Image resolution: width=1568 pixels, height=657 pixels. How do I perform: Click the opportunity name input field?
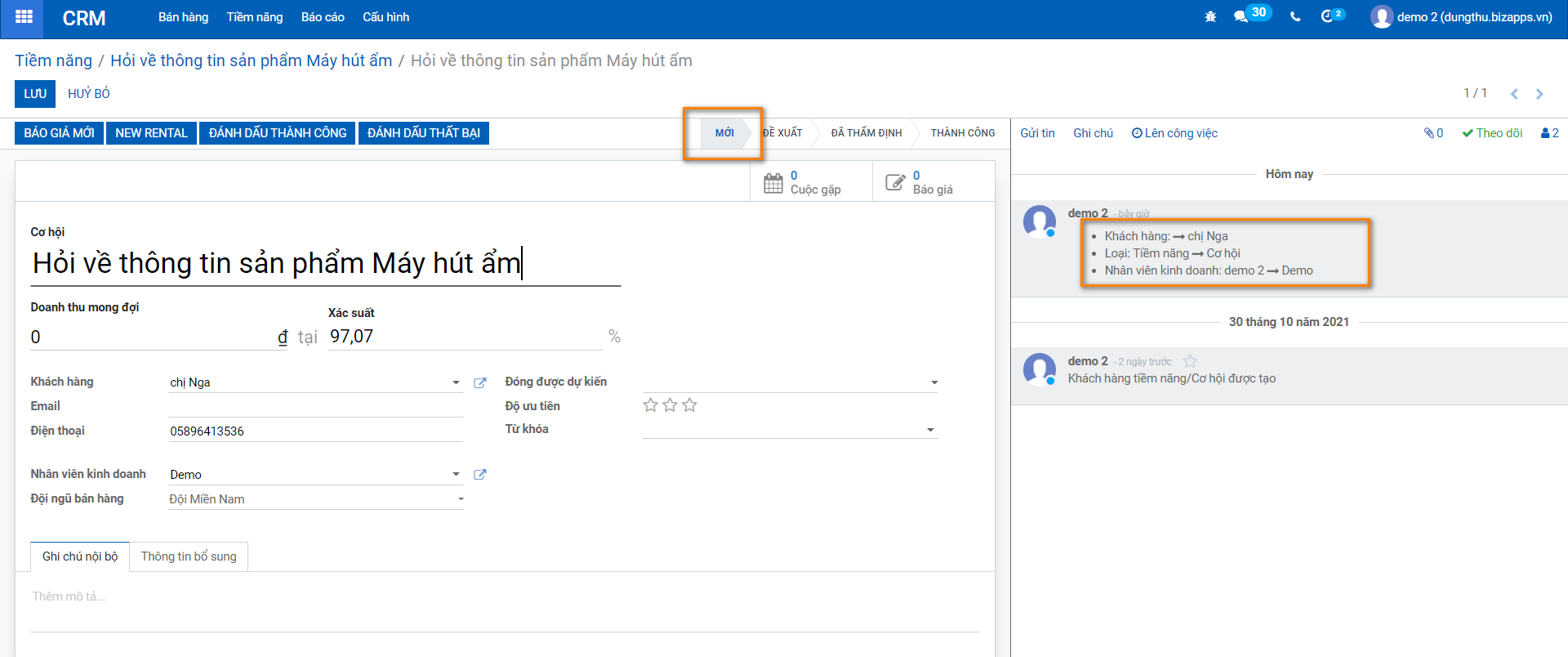click(x=326, y=264)
